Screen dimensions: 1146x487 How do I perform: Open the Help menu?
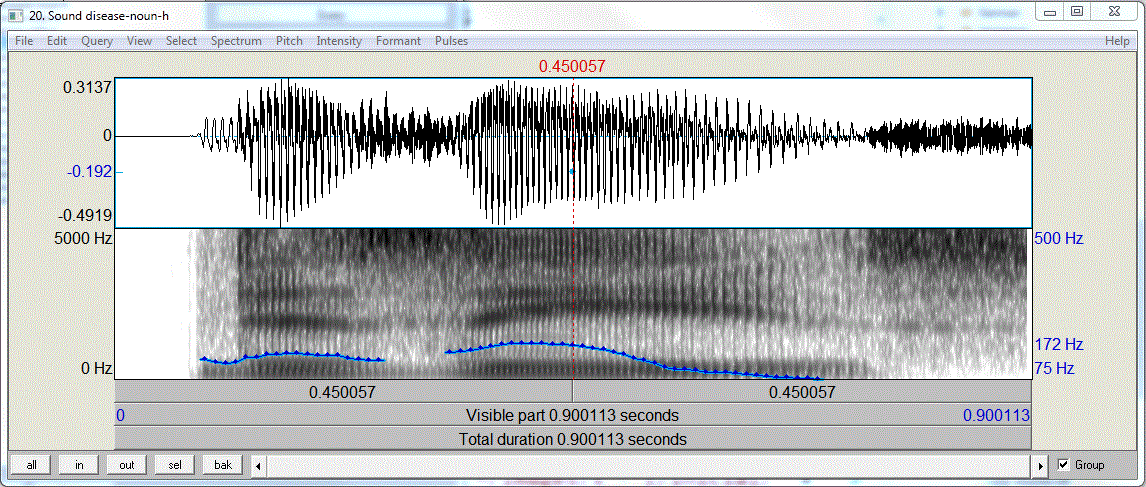coord(1117,41)
